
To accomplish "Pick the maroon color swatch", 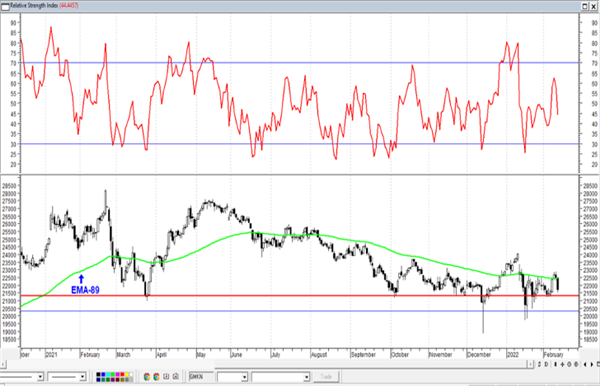I will pos(117,379).
